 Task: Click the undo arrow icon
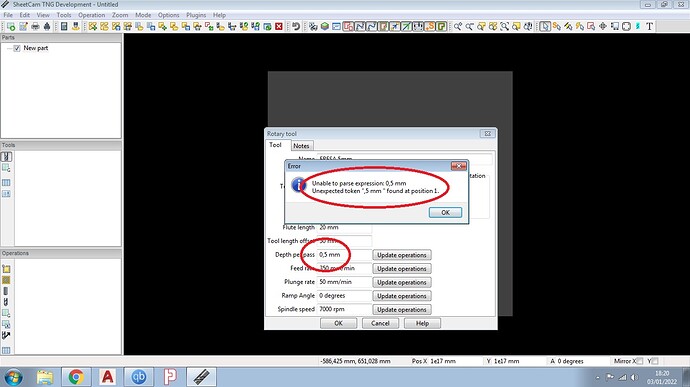click(296, 26)
